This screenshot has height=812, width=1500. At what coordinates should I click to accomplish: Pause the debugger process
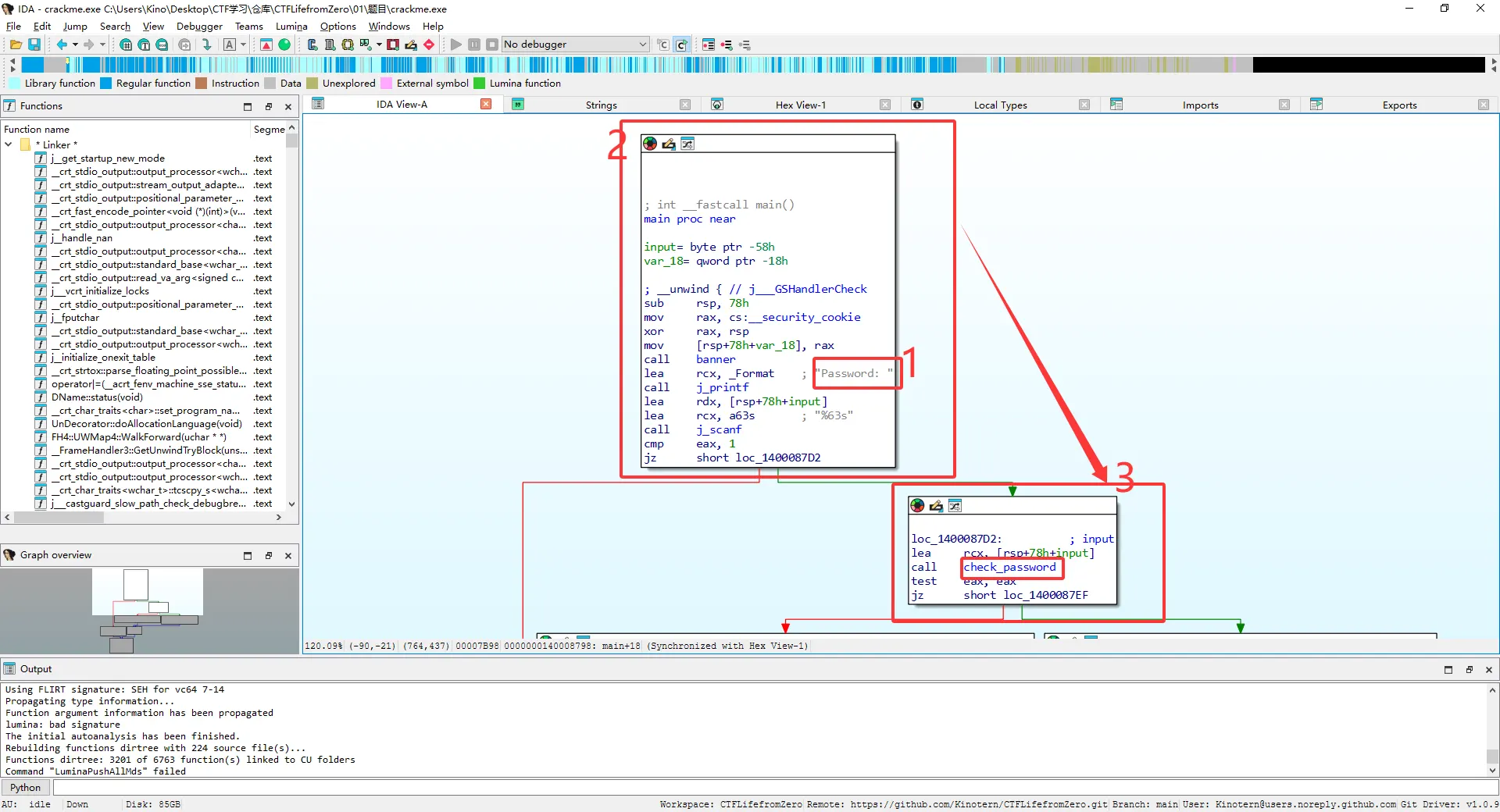click(x=474, y=45)
